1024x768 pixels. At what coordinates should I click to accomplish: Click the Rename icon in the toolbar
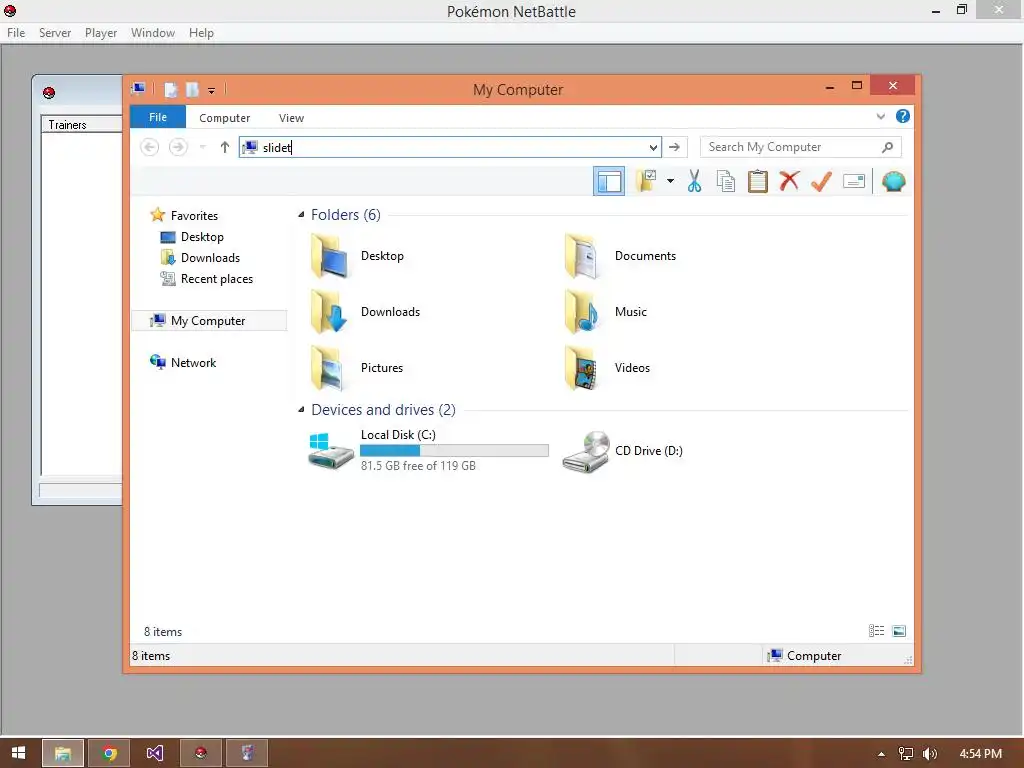[854, 181]
